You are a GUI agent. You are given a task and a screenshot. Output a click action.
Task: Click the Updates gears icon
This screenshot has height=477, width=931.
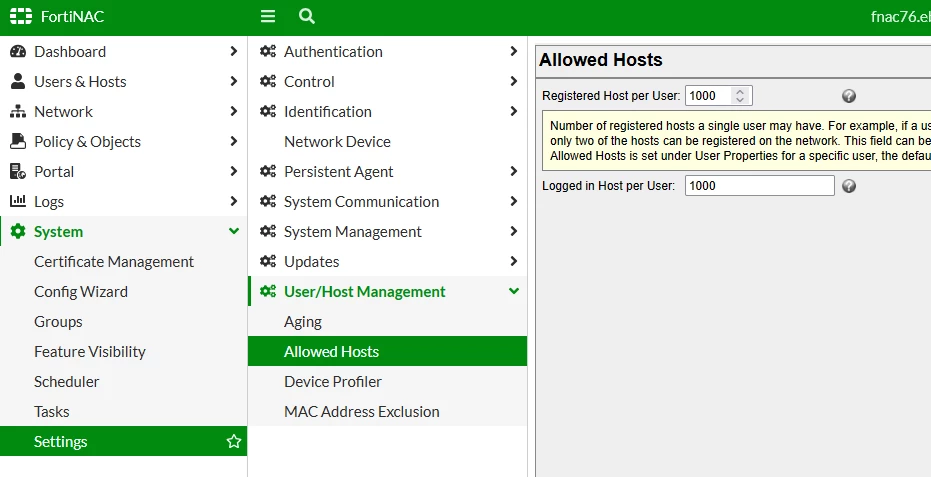(268, 261)
